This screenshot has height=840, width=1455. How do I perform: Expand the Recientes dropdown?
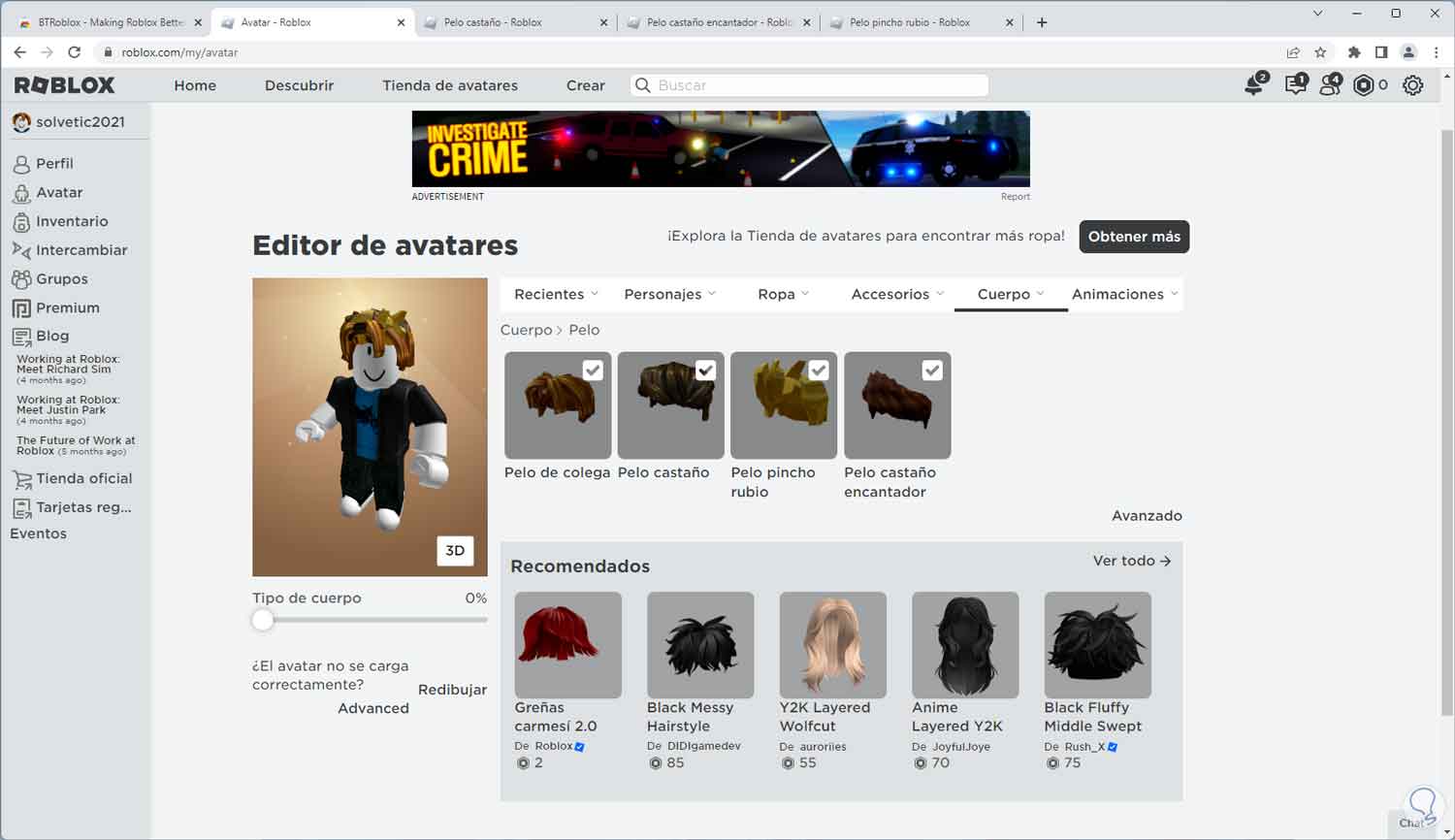point(556,294)
